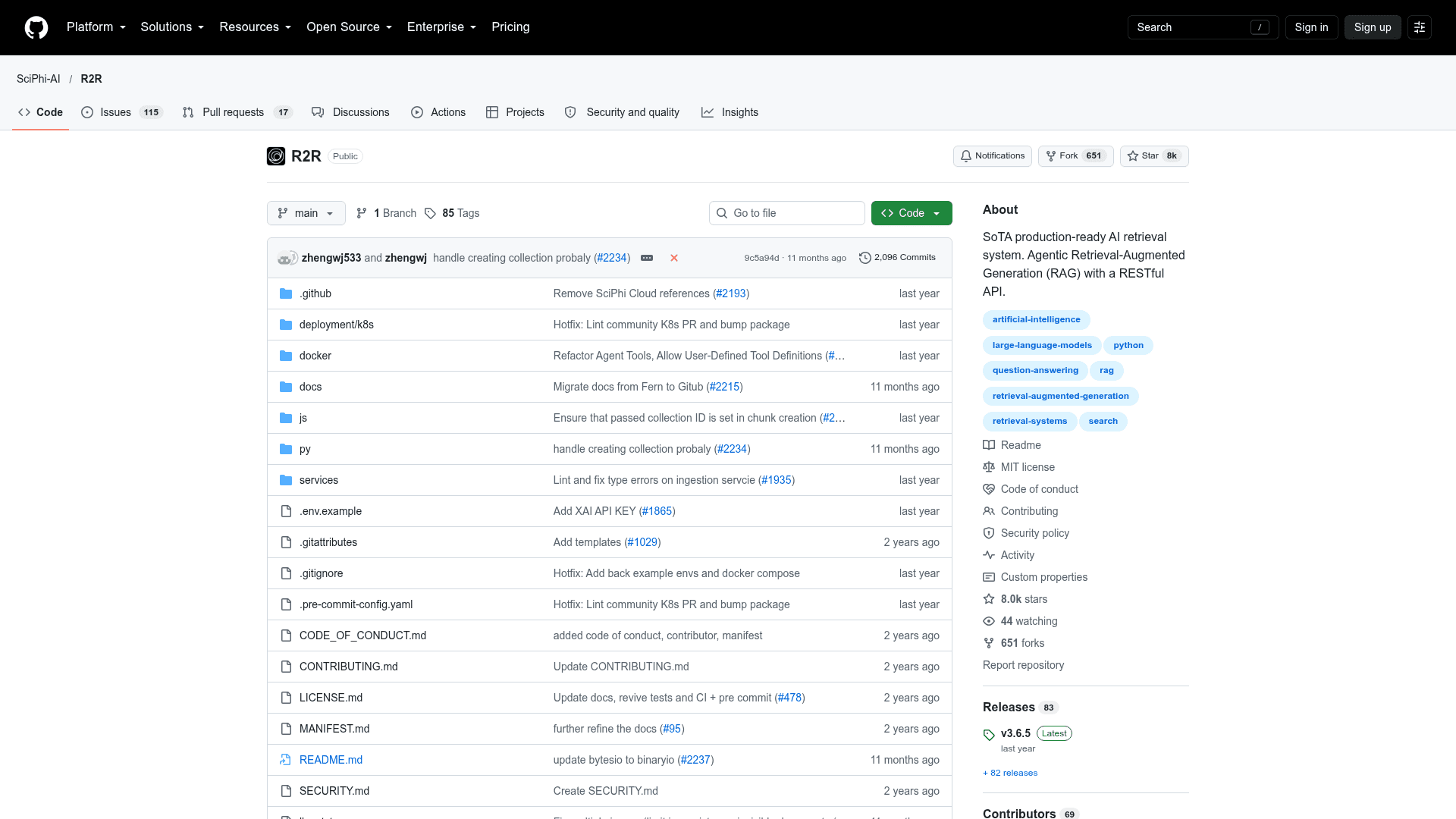Click the .env.example file icon

(x=286, y=511)
